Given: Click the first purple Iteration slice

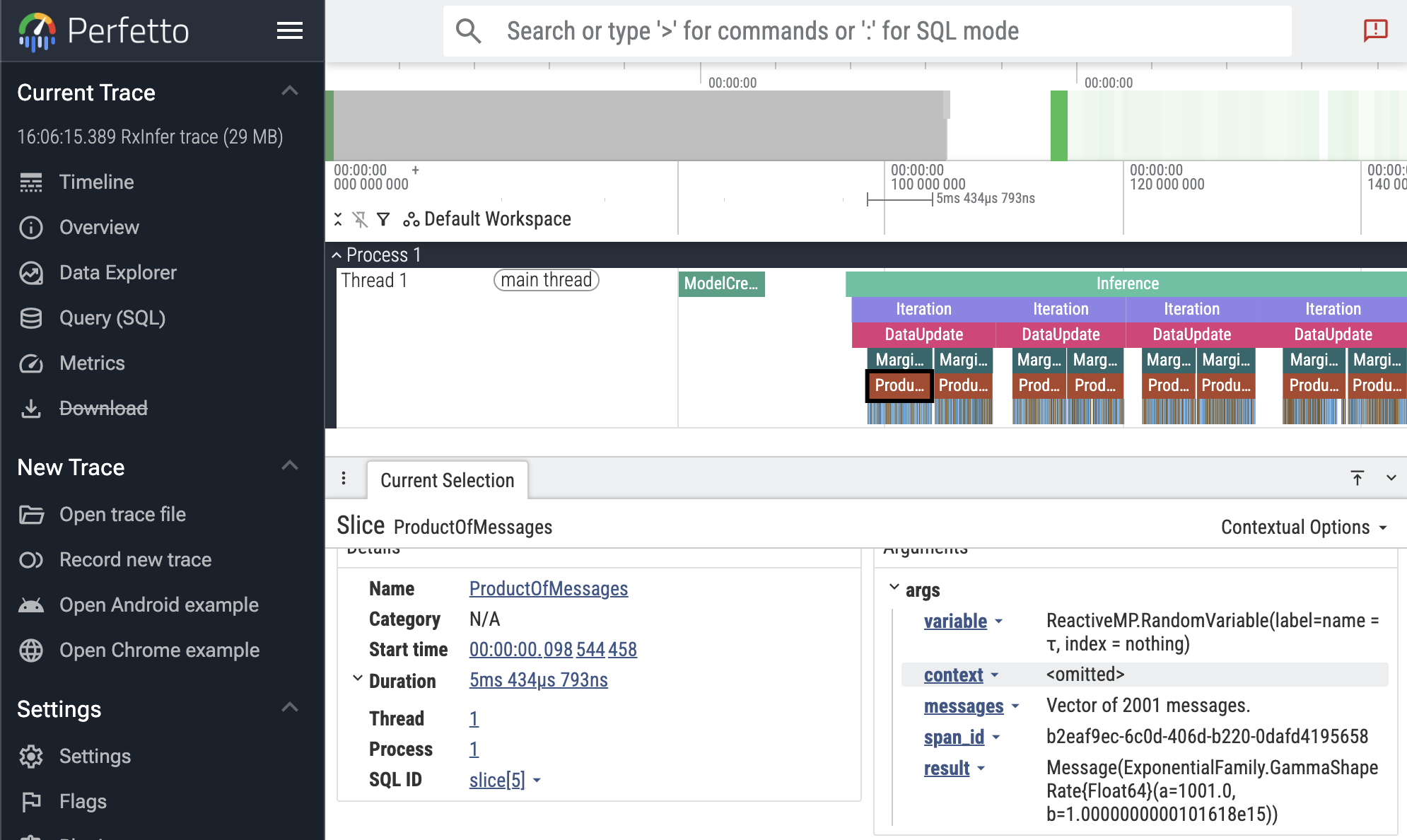Looking at the screenshot, I should point(923,309).
